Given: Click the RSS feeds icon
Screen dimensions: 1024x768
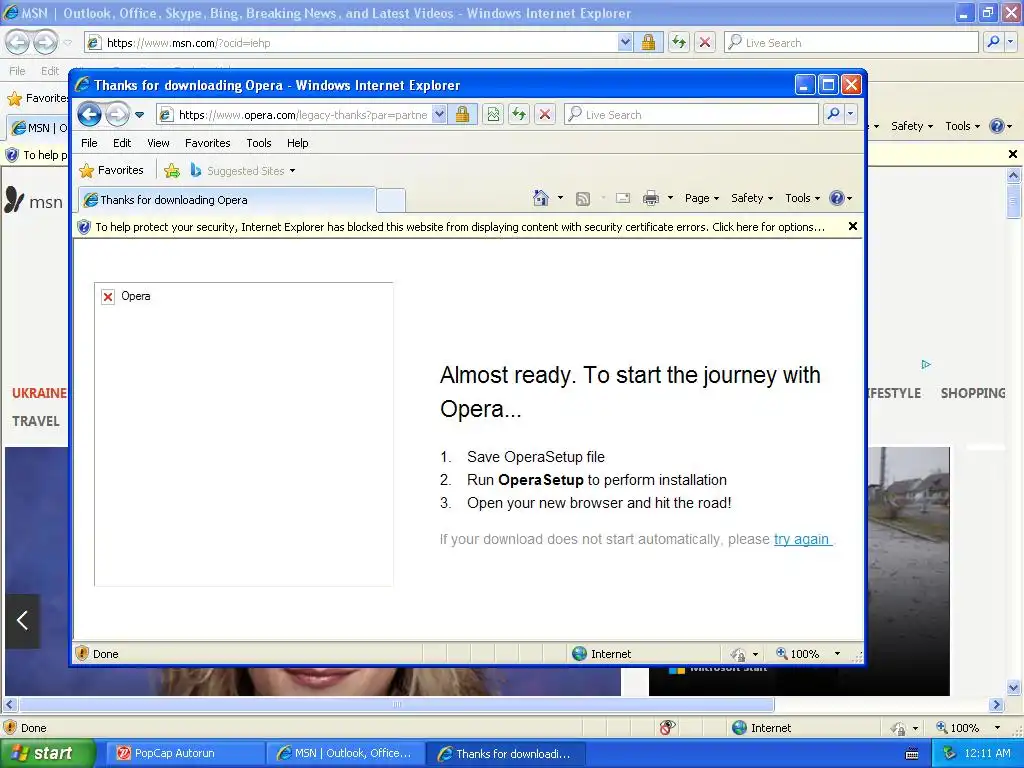Looking at the screenshot, I should (x=583, y=198).
